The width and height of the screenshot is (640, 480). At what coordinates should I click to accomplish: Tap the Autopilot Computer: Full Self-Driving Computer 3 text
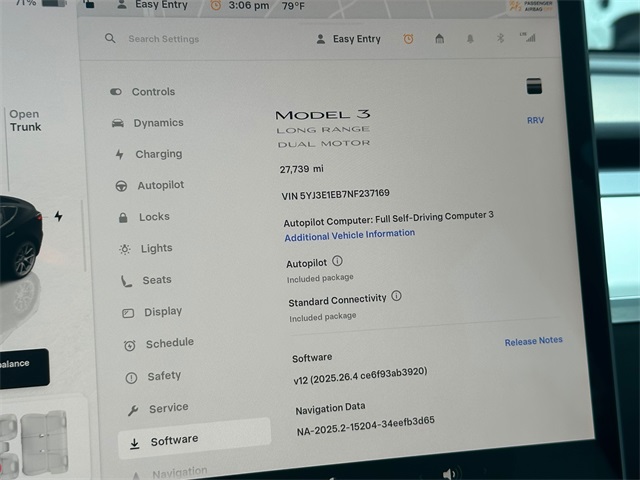[389, 218]
